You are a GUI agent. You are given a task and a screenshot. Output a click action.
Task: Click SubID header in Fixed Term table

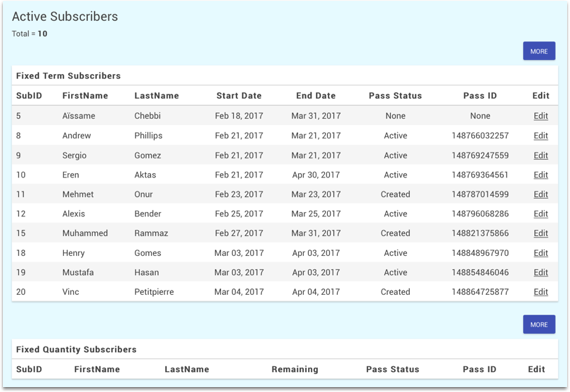click(29, 96)
